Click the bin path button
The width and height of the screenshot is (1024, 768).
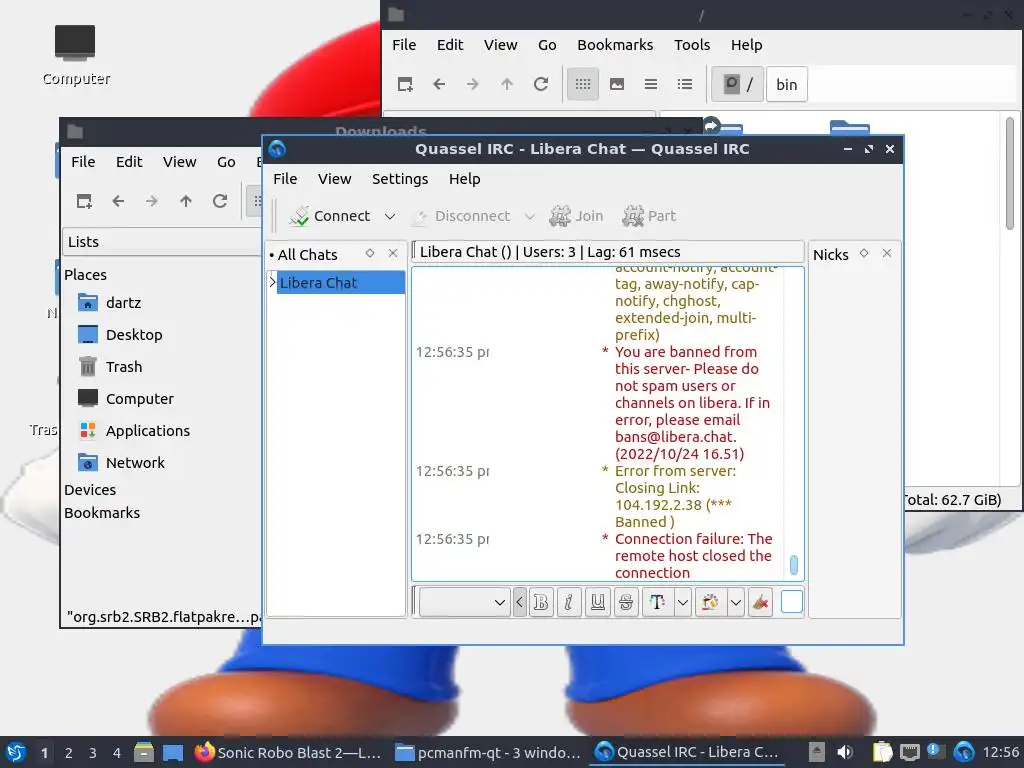[x=786, y=84]
